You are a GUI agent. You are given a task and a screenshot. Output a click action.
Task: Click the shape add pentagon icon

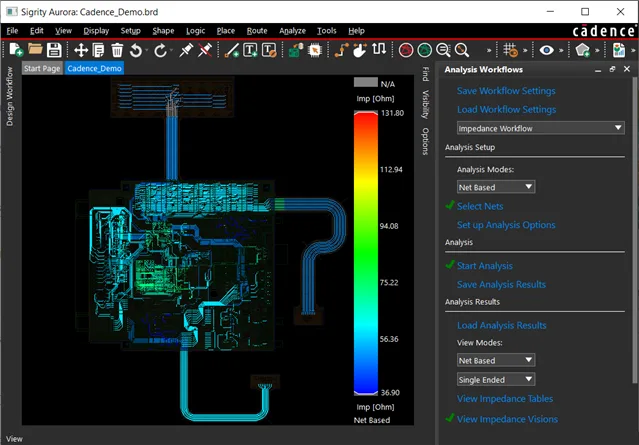pyautogui.click(x=582, y=50)
